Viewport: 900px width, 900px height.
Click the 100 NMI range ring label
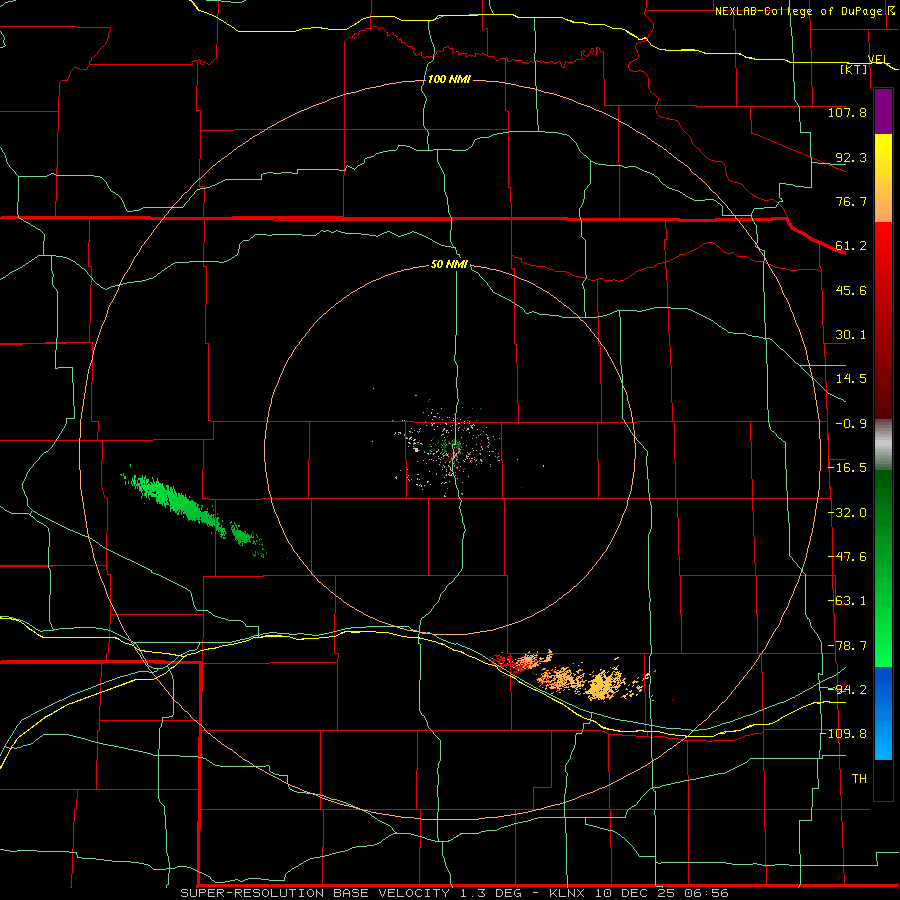pyautogui.click(x=449, y=79)
